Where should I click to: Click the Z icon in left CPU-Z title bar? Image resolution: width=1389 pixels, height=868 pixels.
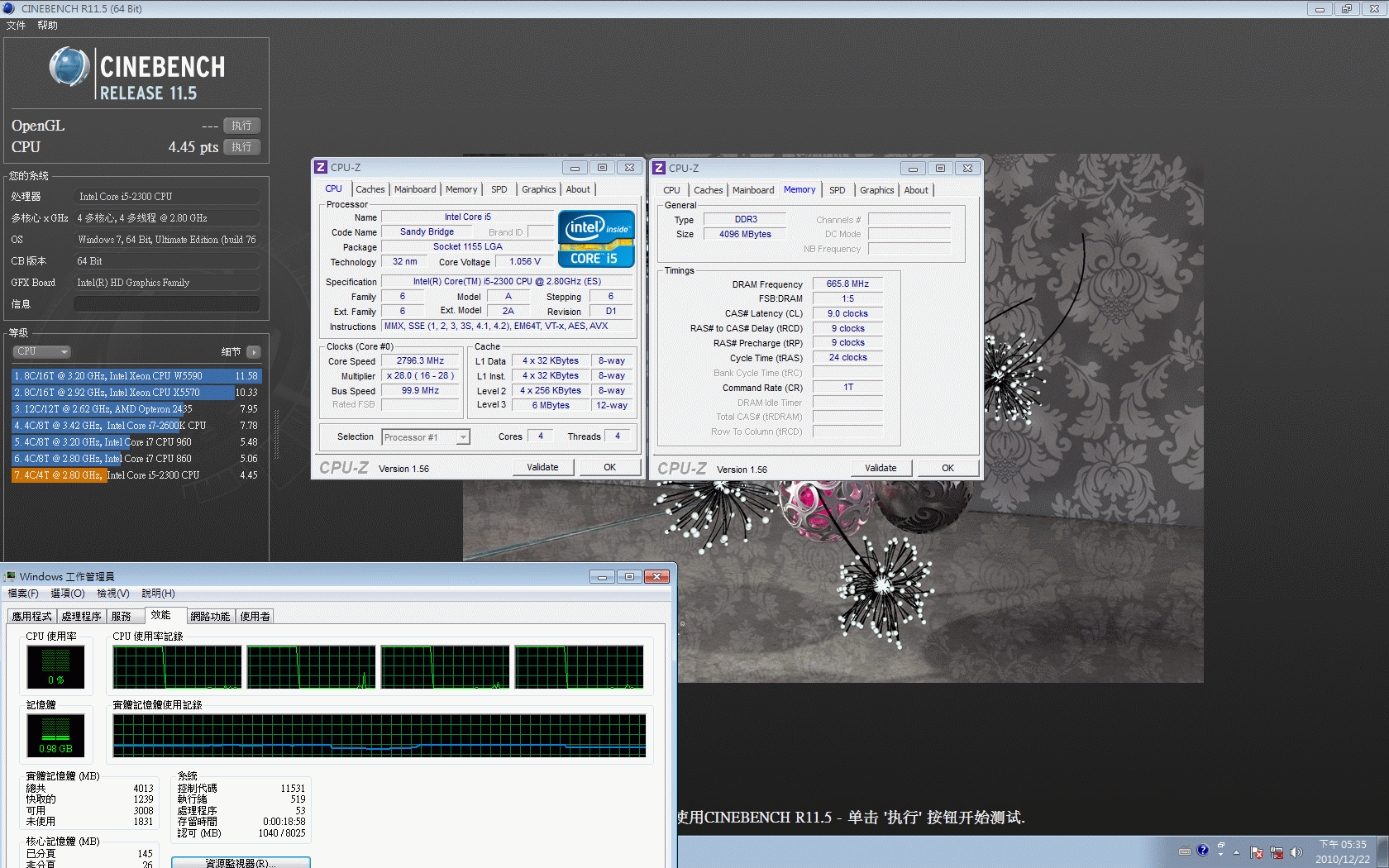[x=321, y=167]
